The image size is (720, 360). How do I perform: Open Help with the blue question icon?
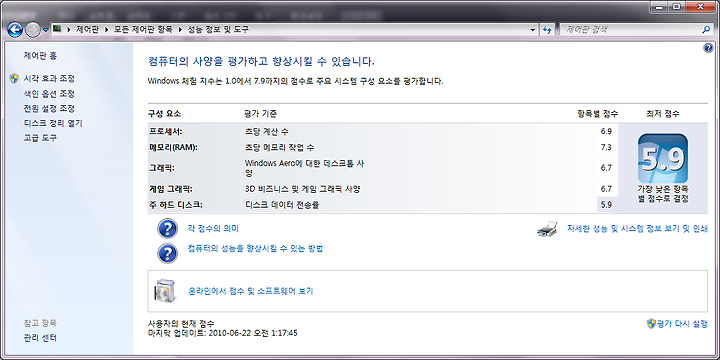pyautogui.click(x=708, y=48)
